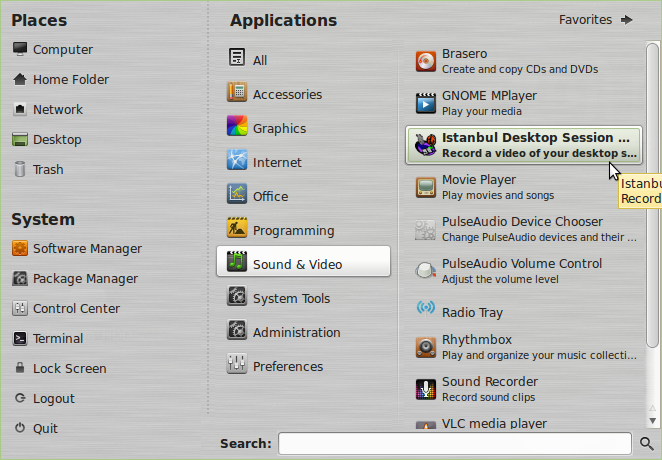Click the 'Play your media' description

[482, 111]
